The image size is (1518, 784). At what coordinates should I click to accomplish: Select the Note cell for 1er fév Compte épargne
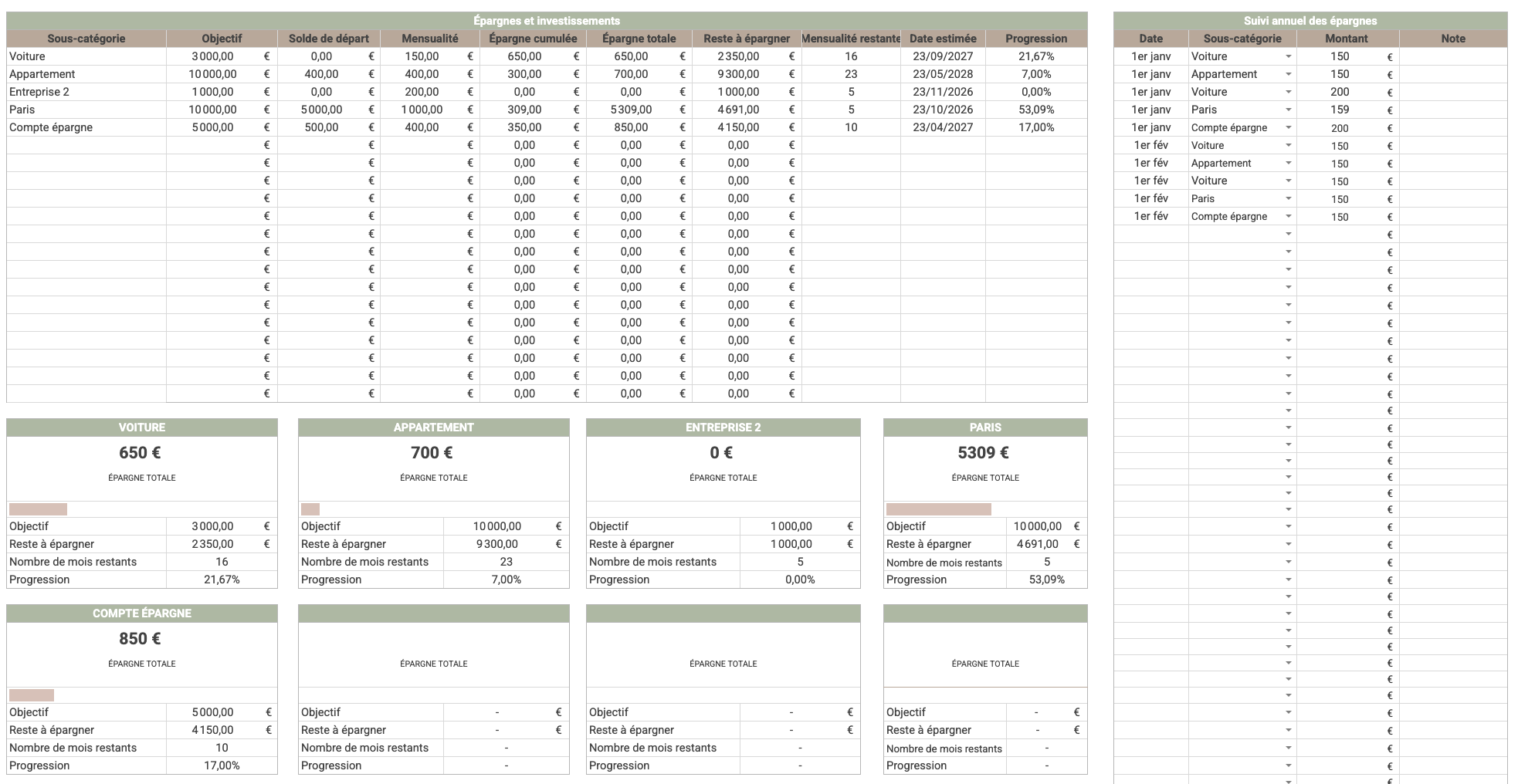[1453, 216]
